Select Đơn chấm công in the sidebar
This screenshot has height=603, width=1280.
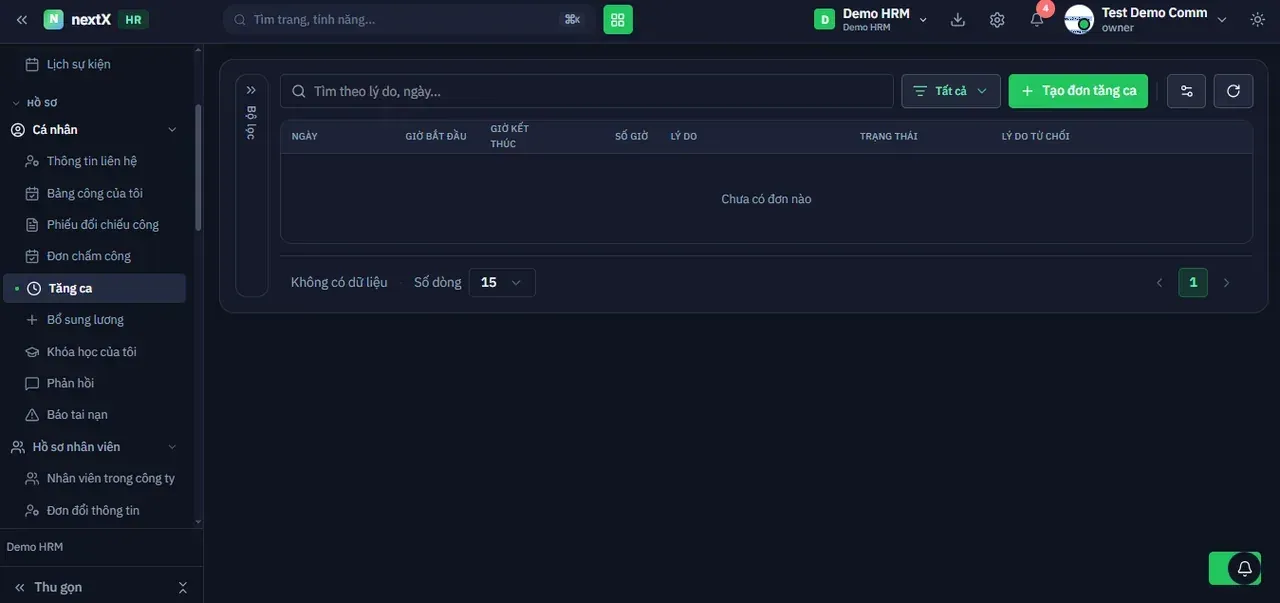(x=94, y=257)
